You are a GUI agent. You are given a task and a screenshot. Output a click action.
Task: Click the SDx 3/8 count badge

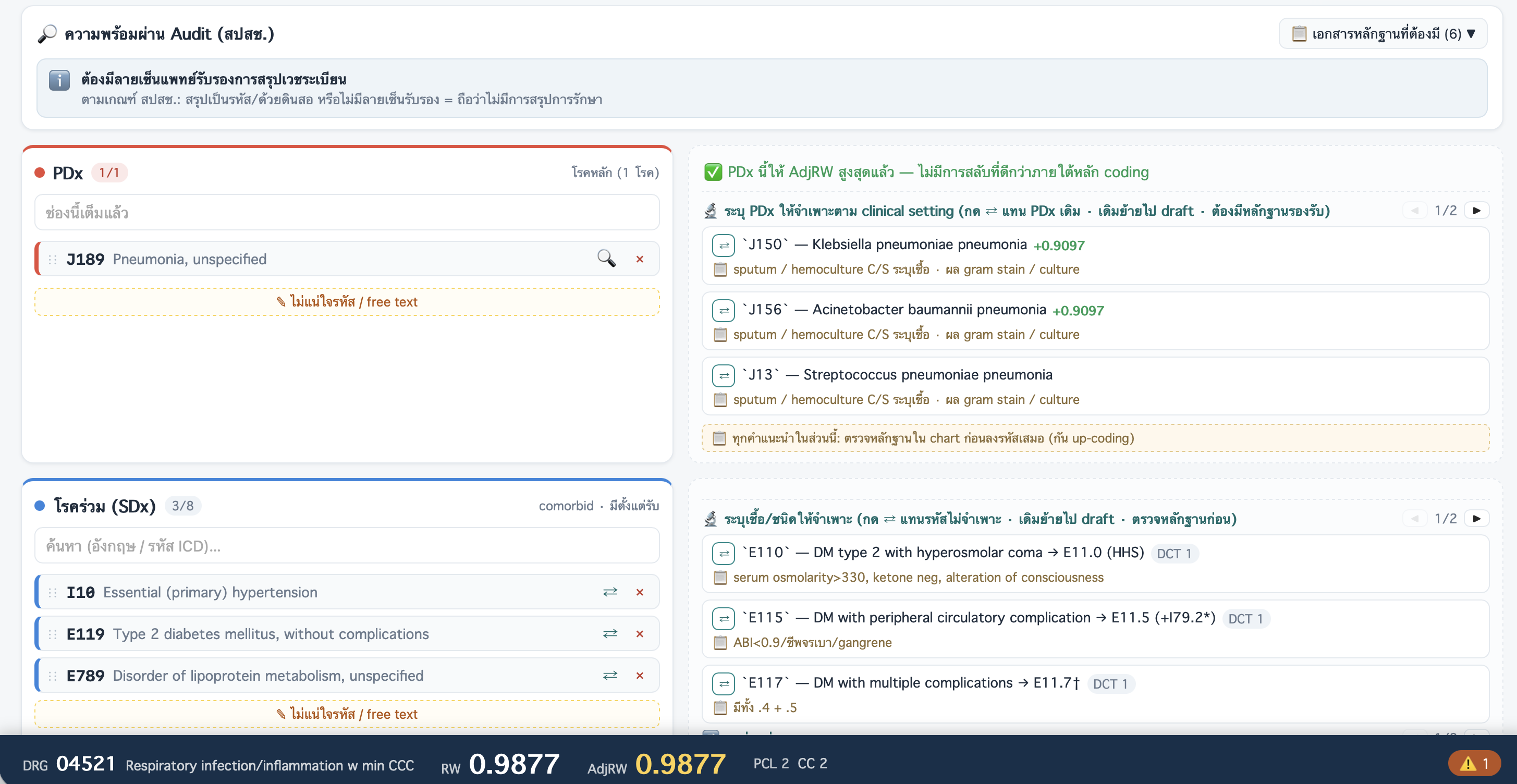(x=182, y=506)
